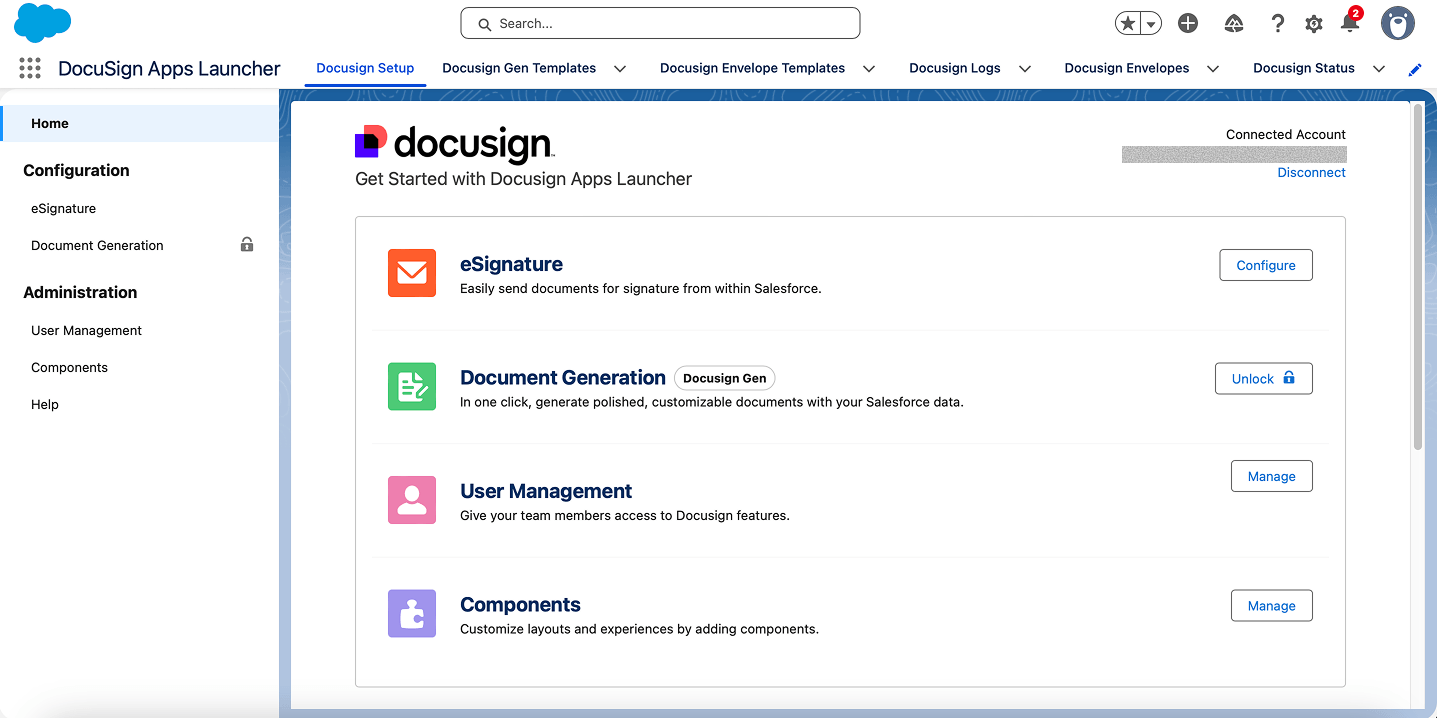Click the Disconnect link
Screen dimensions: 1437x718
pos(1311,172)
